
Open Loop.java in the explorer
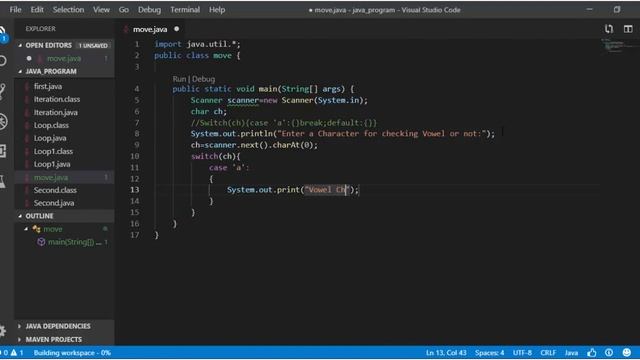coord(50,138)
